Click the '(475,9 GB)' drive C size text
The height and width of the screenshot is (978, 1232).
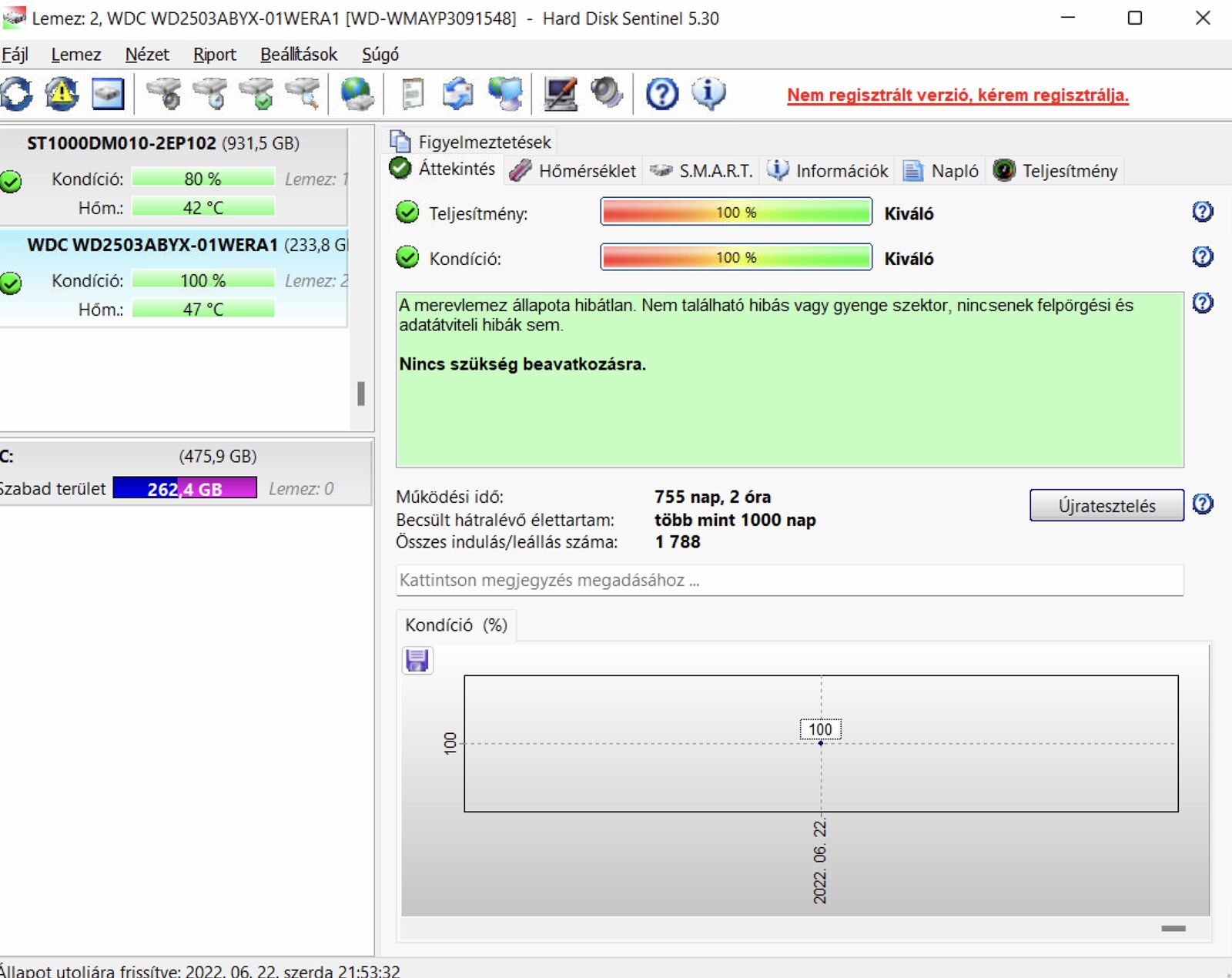click(x=218, y=456)
